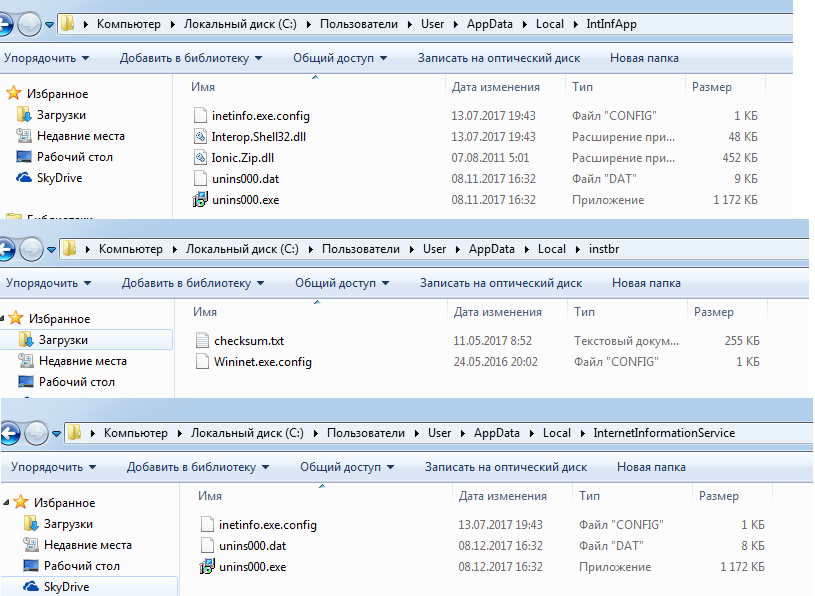Open Общий доступ dropdown in IntInfApp window
Image resolution: width=815 pixels, height=596 pixels.
click(x=340, y=58)
